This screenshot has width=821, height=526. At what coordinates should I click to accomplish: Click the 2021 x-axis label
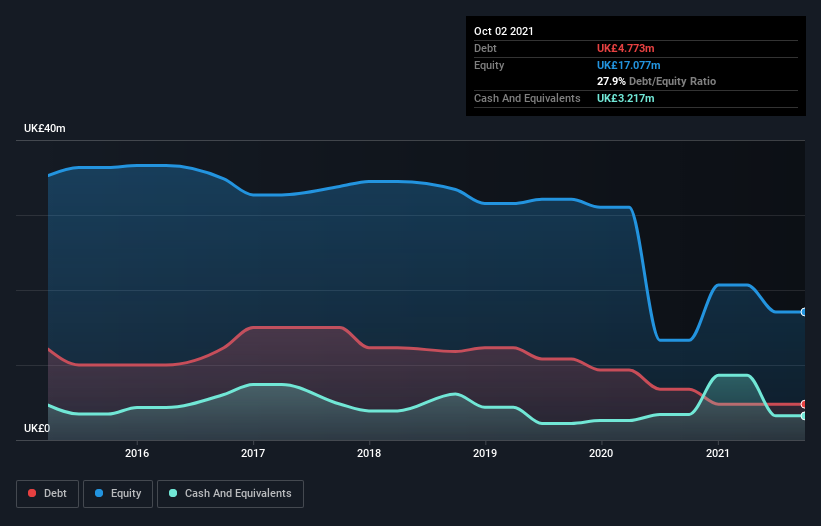coord(717,453)
